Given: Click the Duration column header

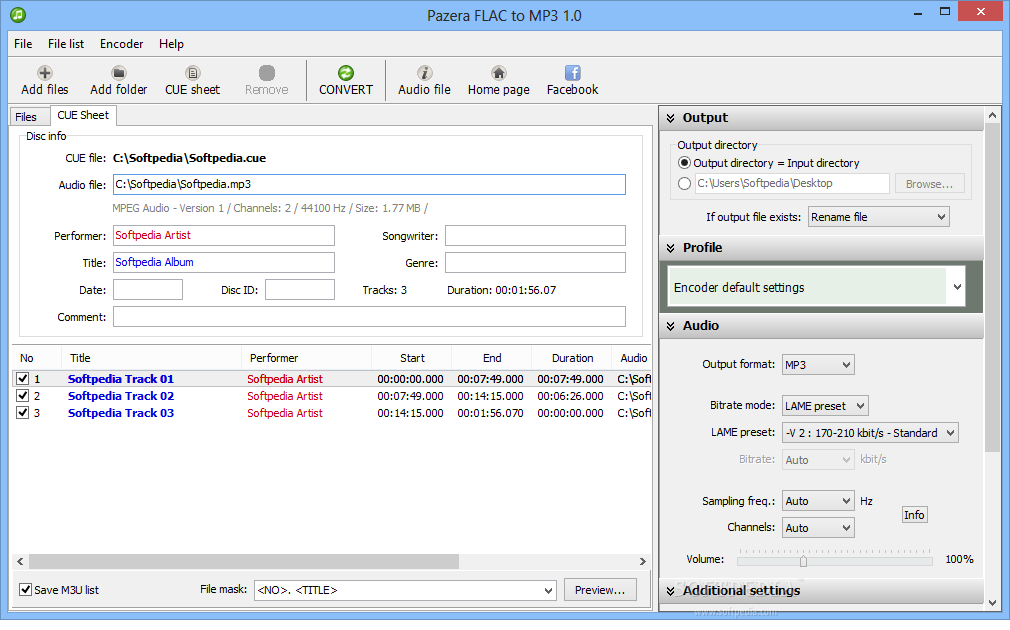Looking at the screenshot, I should tap(572, 358).
